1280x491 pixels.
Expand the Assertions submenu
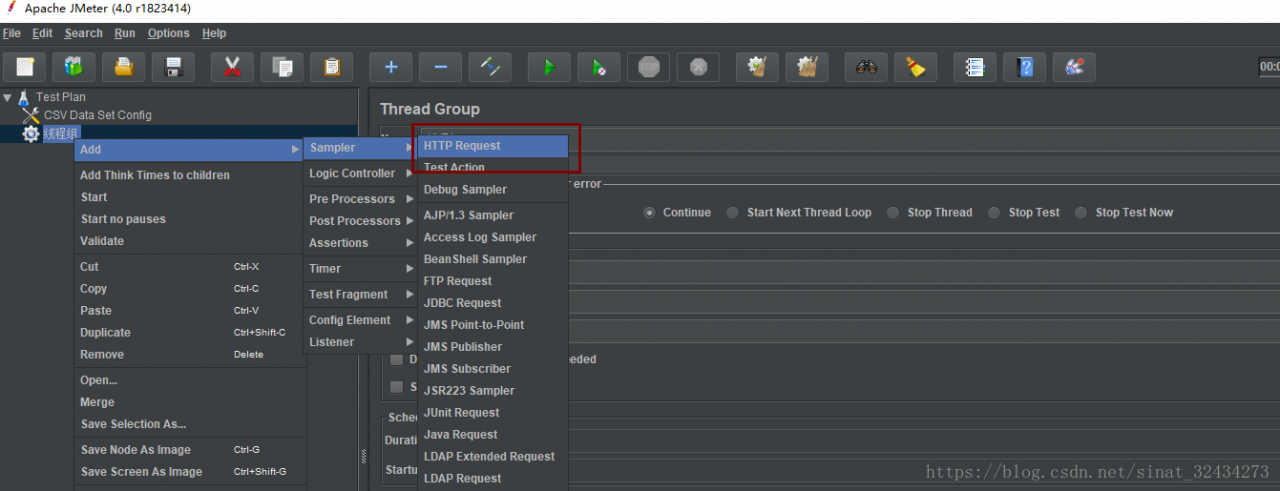coord(360,243)
